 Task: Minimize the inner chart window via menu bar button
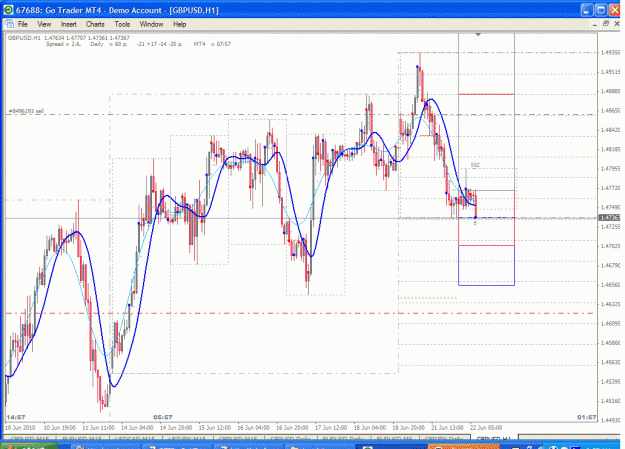point(595,24)
